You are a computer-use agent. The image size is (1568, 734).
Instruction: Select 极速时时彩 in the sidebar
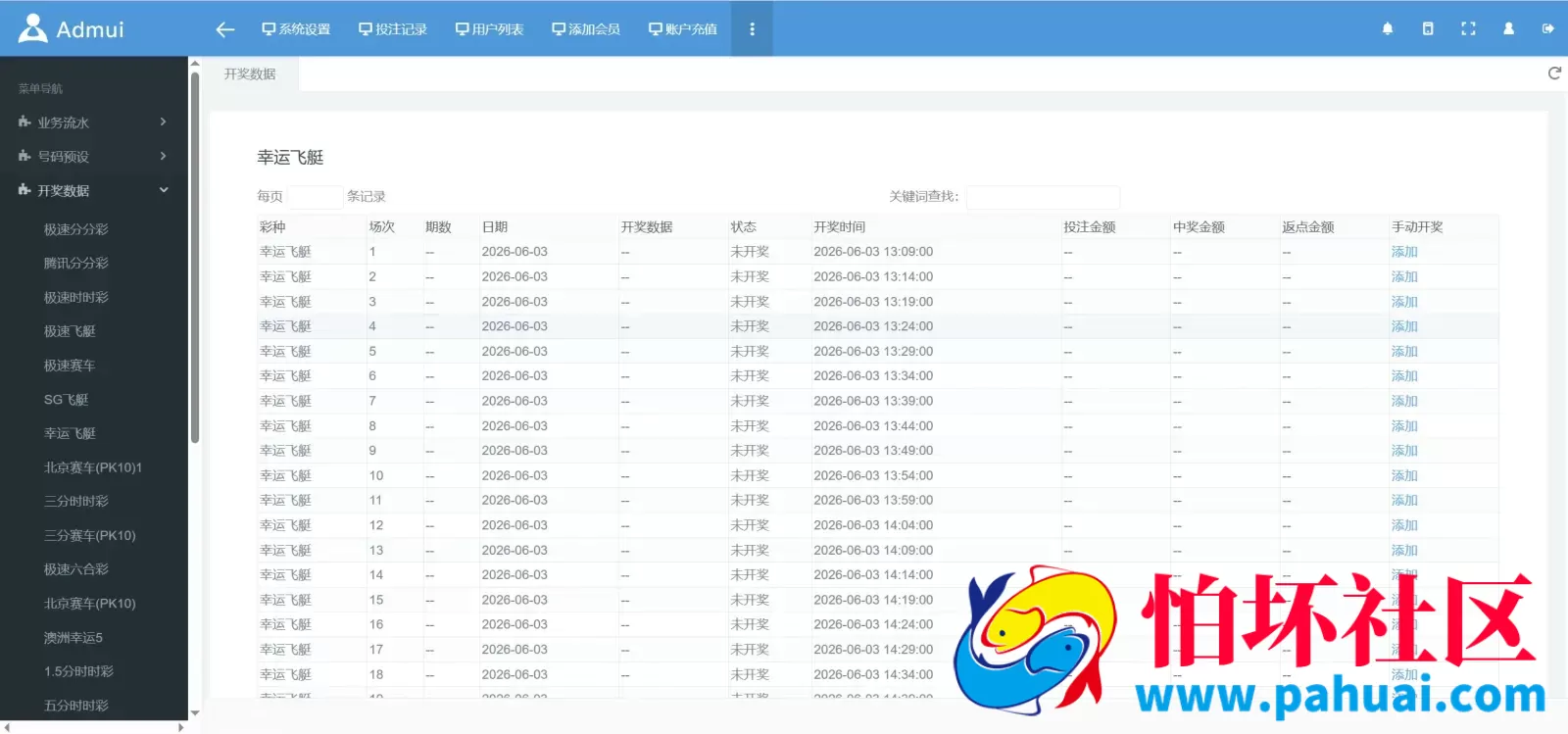point(76,298)
